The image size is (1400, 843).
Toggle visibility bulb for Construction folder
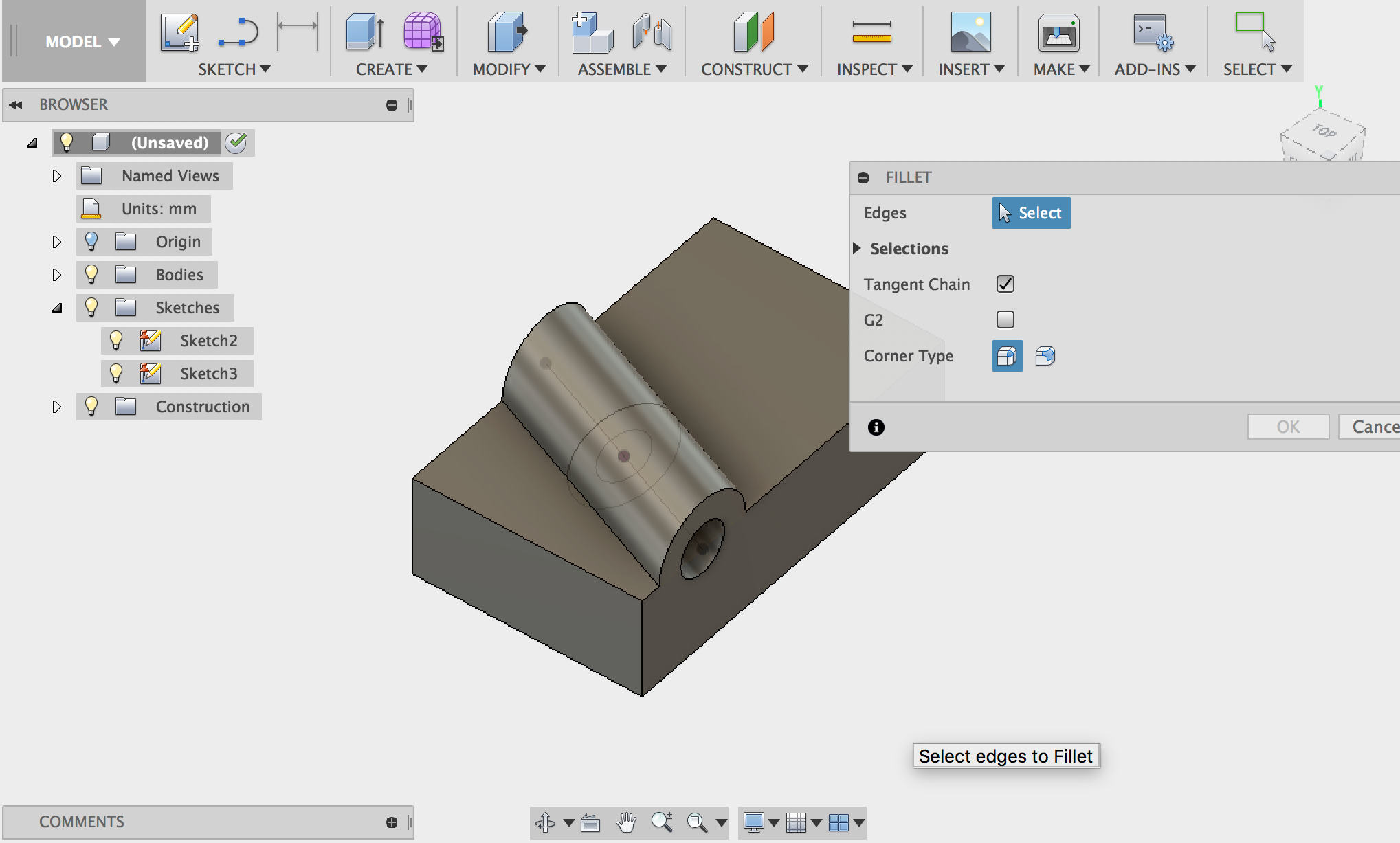click(x=91, y=406)
